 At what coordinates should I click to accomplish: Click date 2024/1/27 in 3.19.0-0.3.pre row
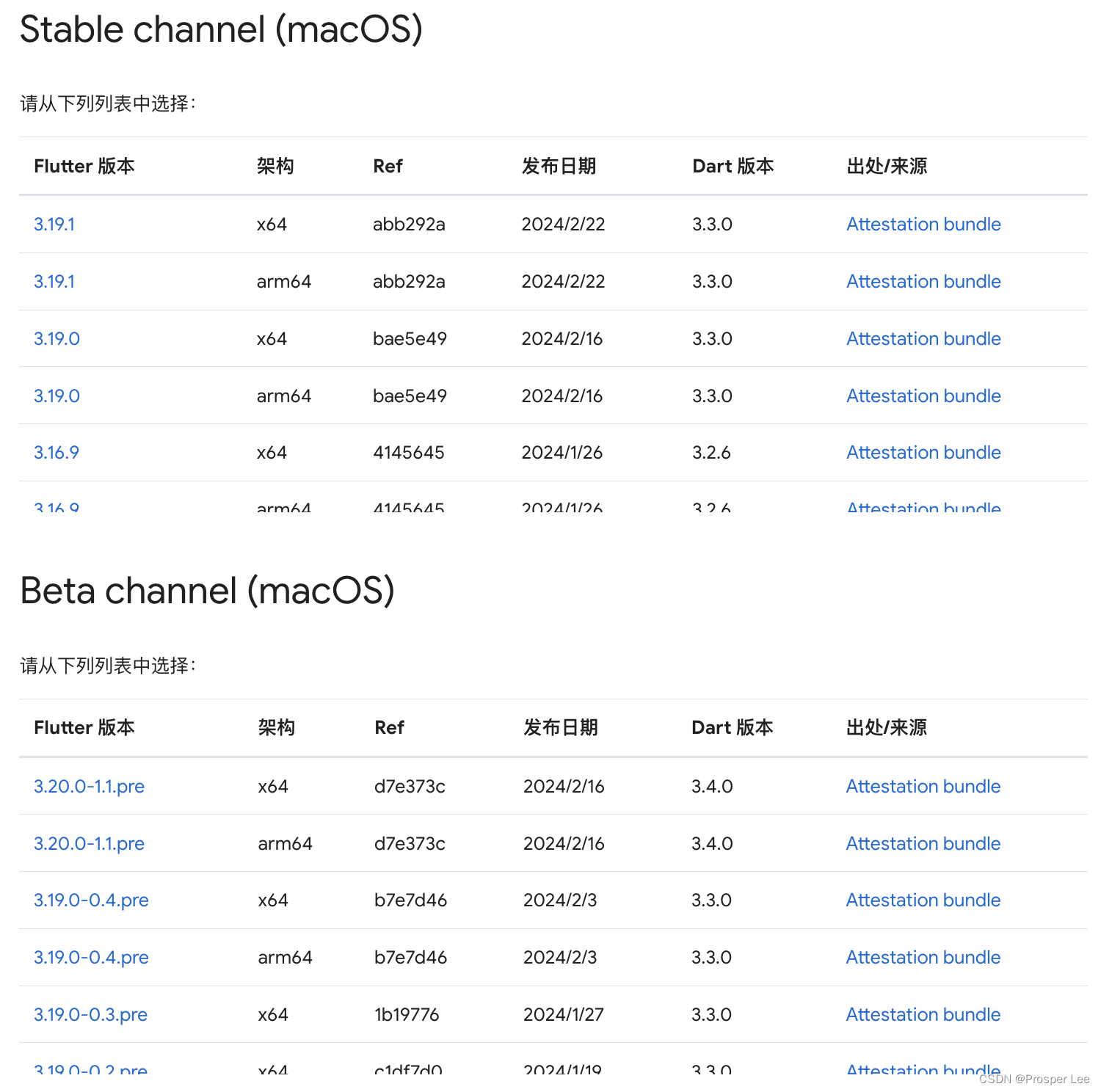563,1015
